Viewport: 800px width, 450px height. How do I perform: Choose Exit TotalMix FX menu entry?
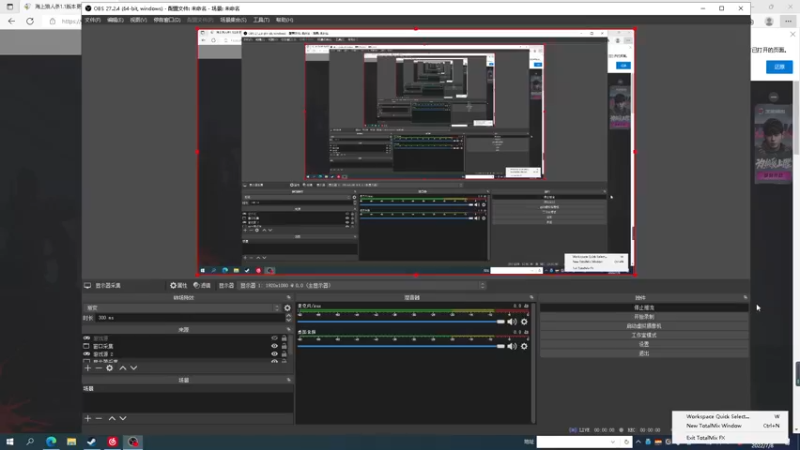pos(730,438)
